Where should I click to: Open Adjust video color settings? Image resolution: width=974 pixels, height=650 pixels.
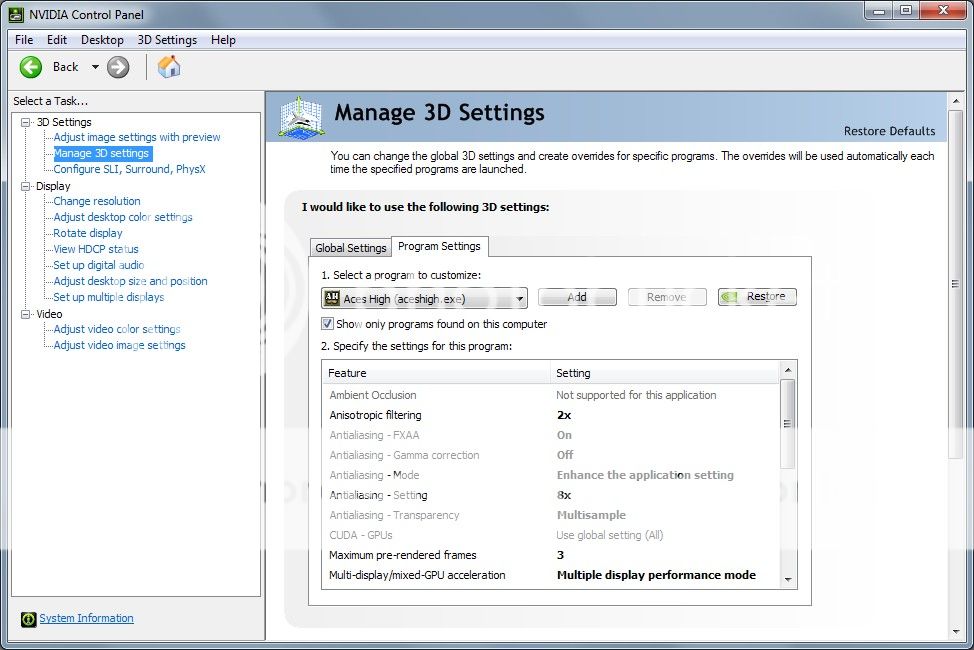coord(117,329)
